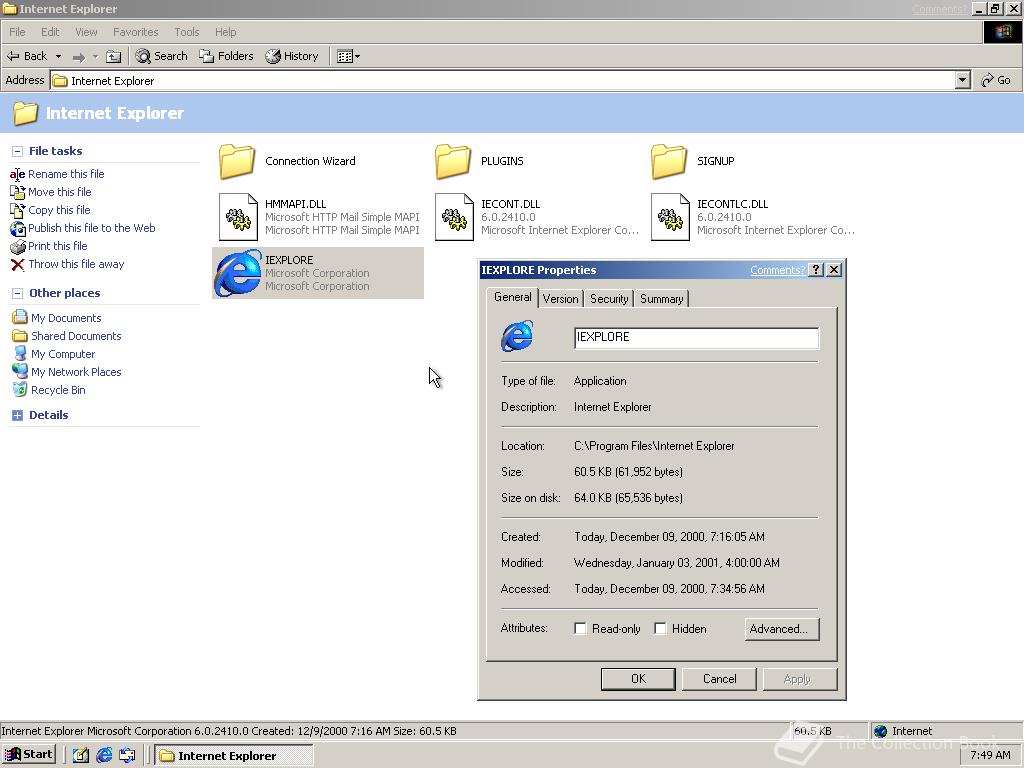Open the Edit menu

pos(50,32)
